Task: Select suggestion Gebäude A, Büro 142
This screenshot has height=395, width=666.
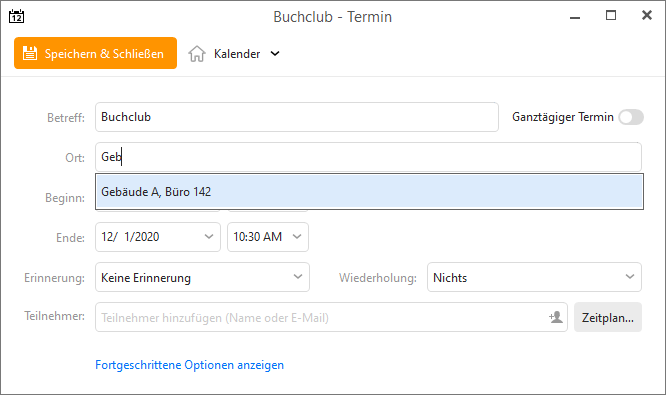Action: pyautogui.click(x=369, y=192)
